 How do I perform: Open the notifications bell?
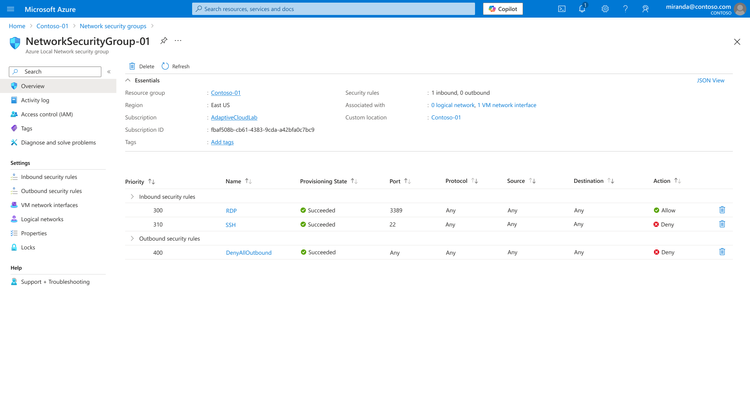coord(582,9)
